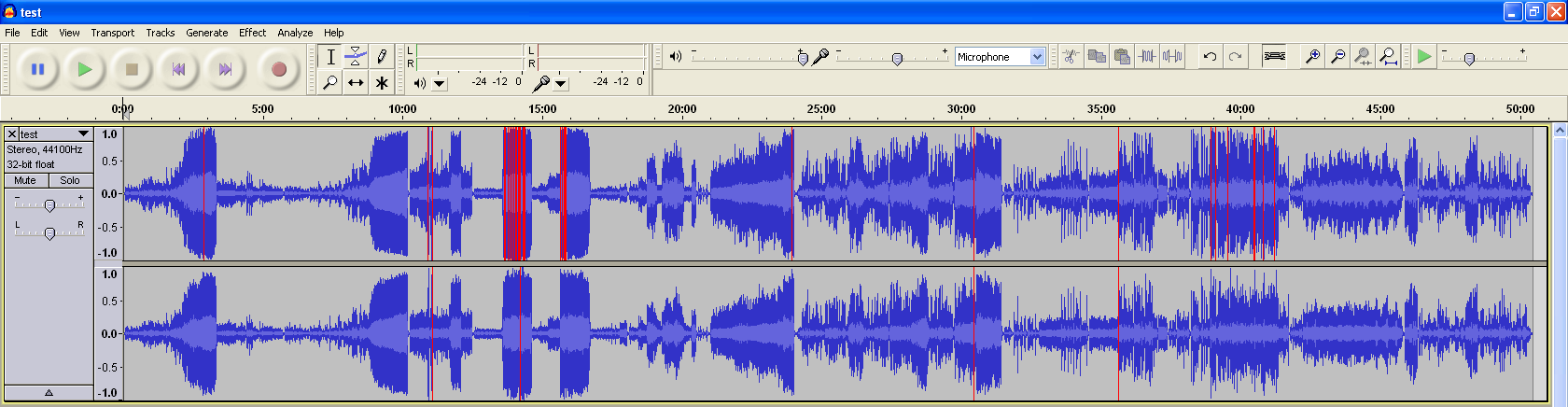
Task: Click the Redo arrow
Action: coord(1235,56)
